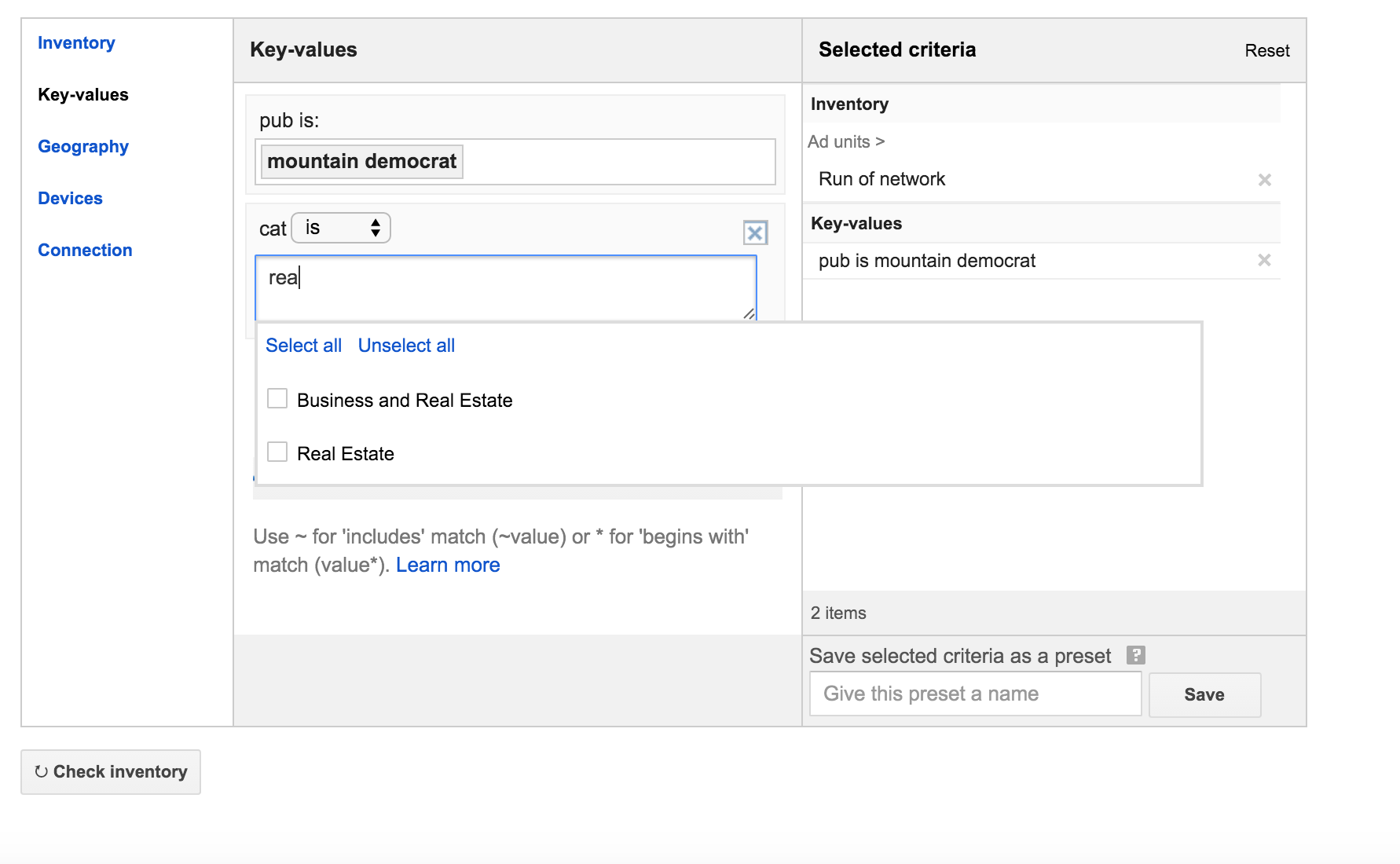Image resolution: width=1400 pixels, height=864 pixels.
Task: Remove the cat key-value row
Action: (x=754, y=232)
